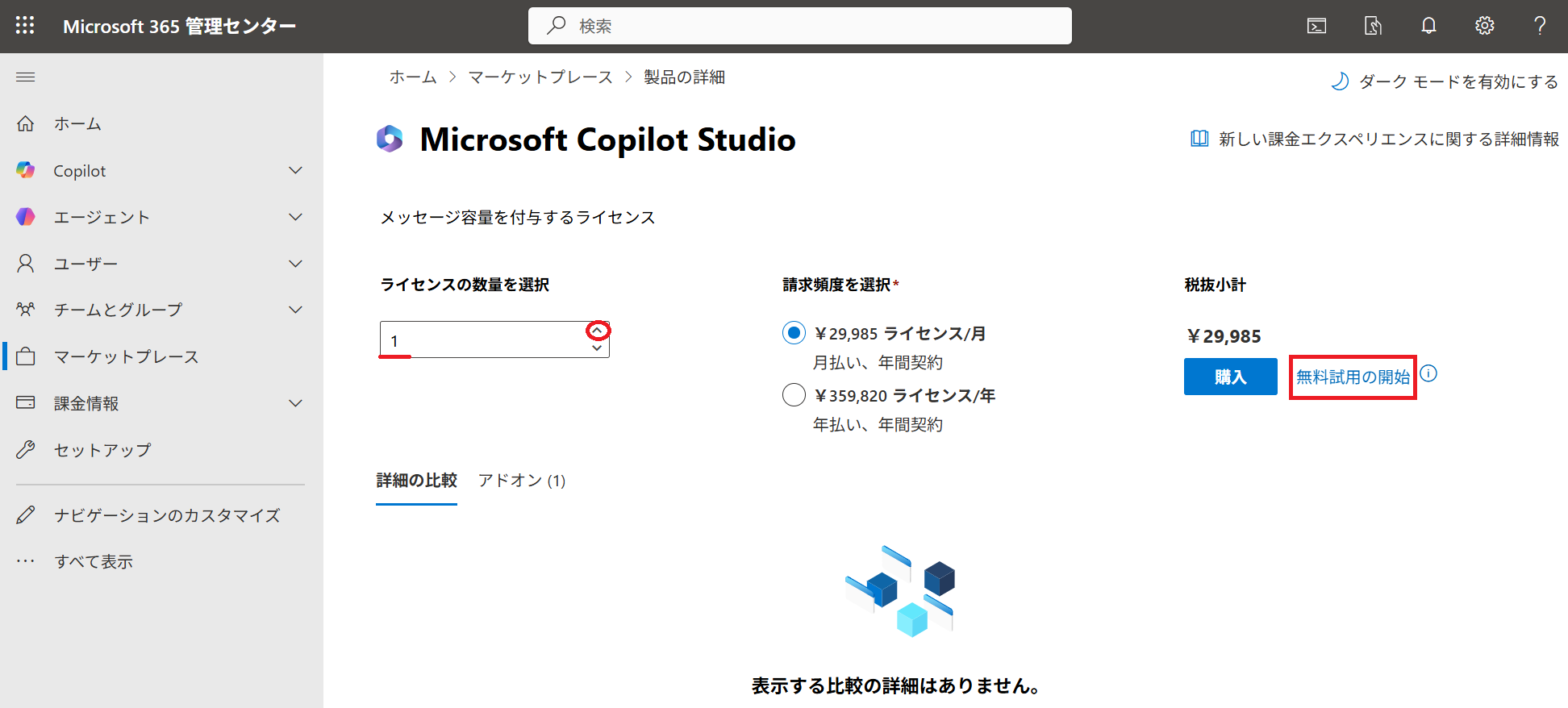1568x708 pixels.
Task: Click メッセージ容量を付与するライセンス text
Action: (x=518, y=217)
